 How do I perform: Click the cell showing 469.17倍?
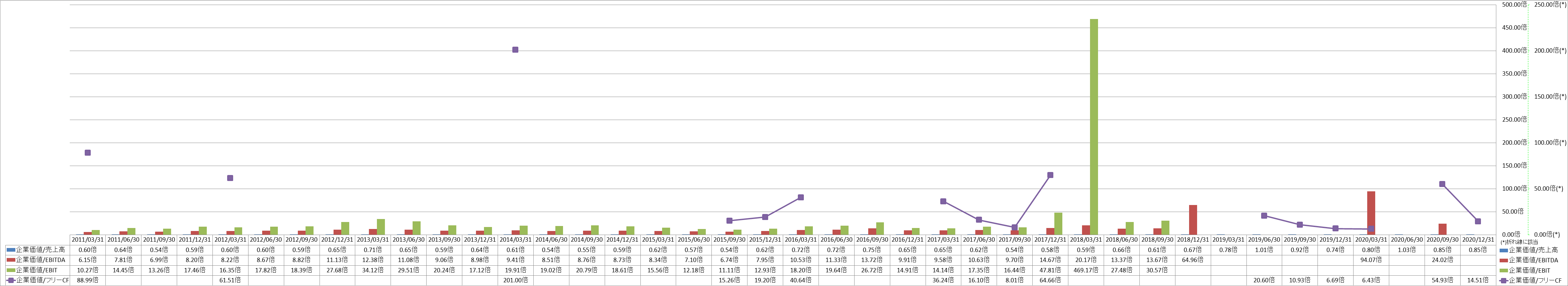1085,270
